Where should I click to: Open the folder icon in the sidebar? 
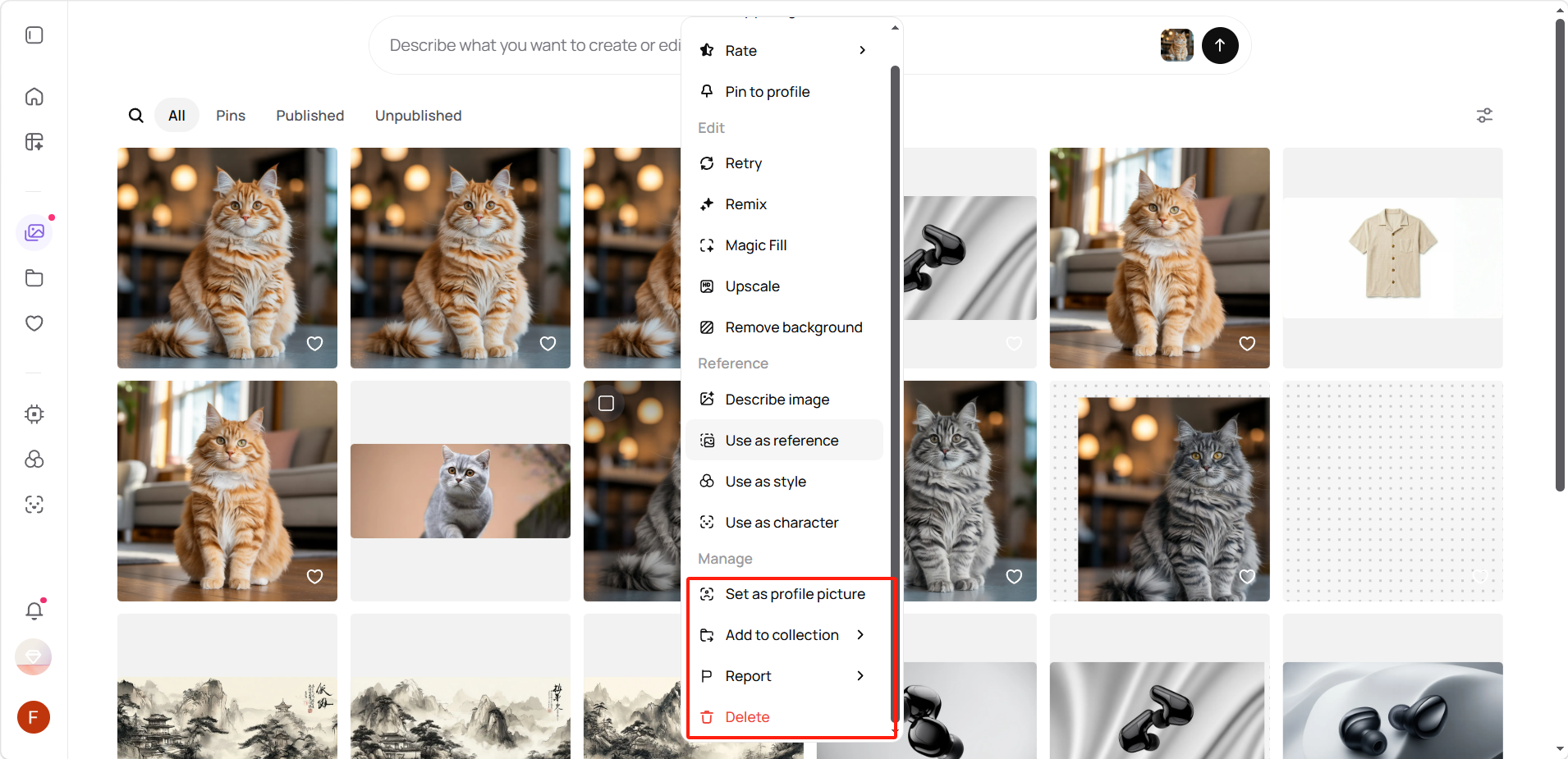tap(34, 278)
